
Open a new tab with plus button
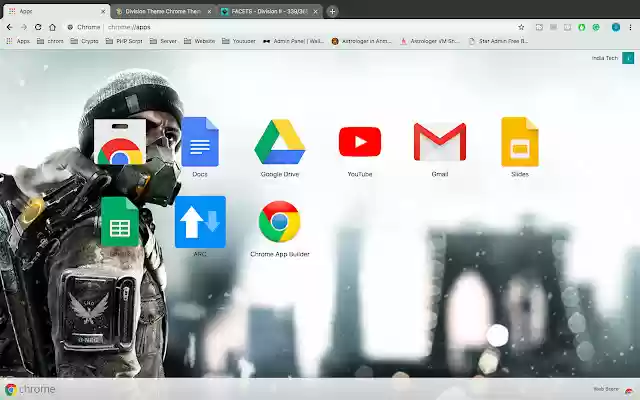tap(332, 11)
